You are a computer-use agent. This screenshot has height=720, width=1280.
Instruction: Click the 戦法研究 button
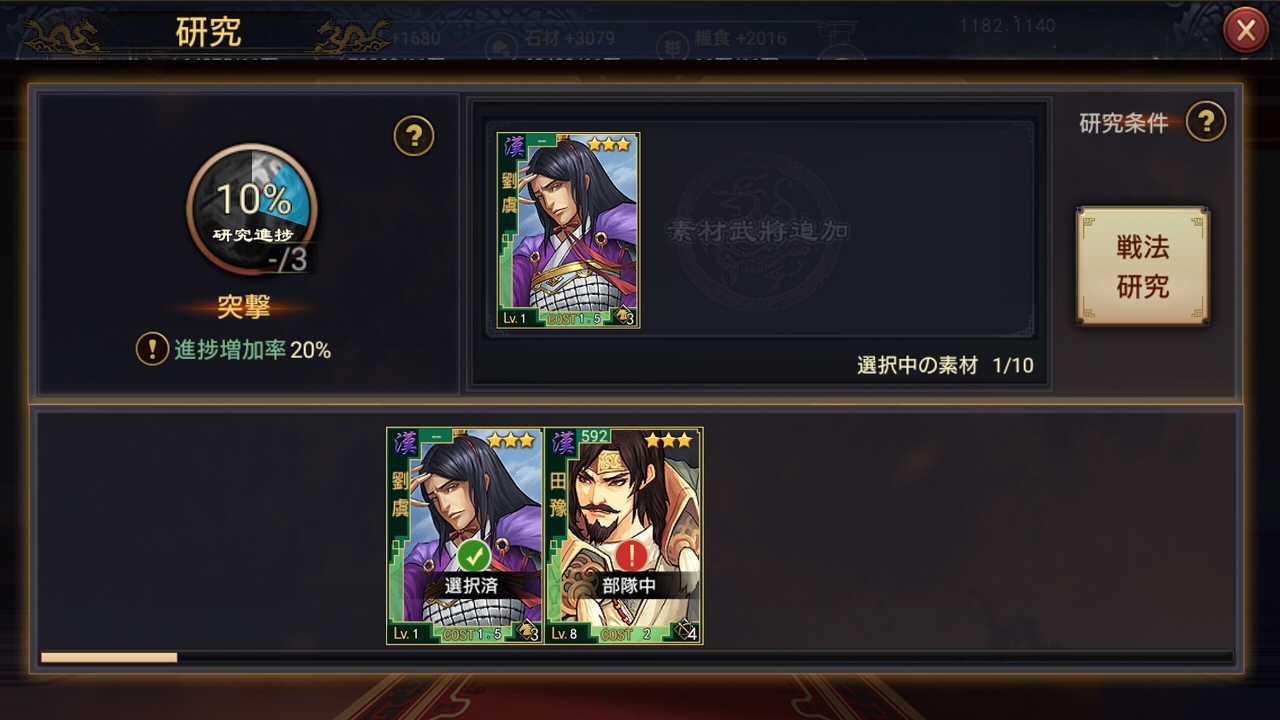1142,266
